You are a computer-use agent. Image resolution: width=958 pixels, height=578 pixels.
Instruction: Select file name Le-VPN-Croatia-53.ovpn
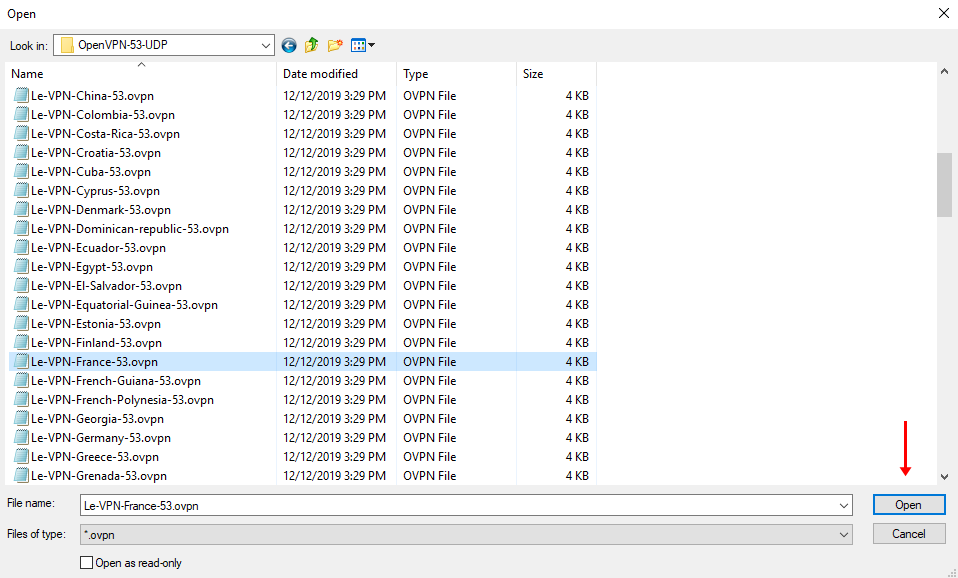click(x=96, y=152)
